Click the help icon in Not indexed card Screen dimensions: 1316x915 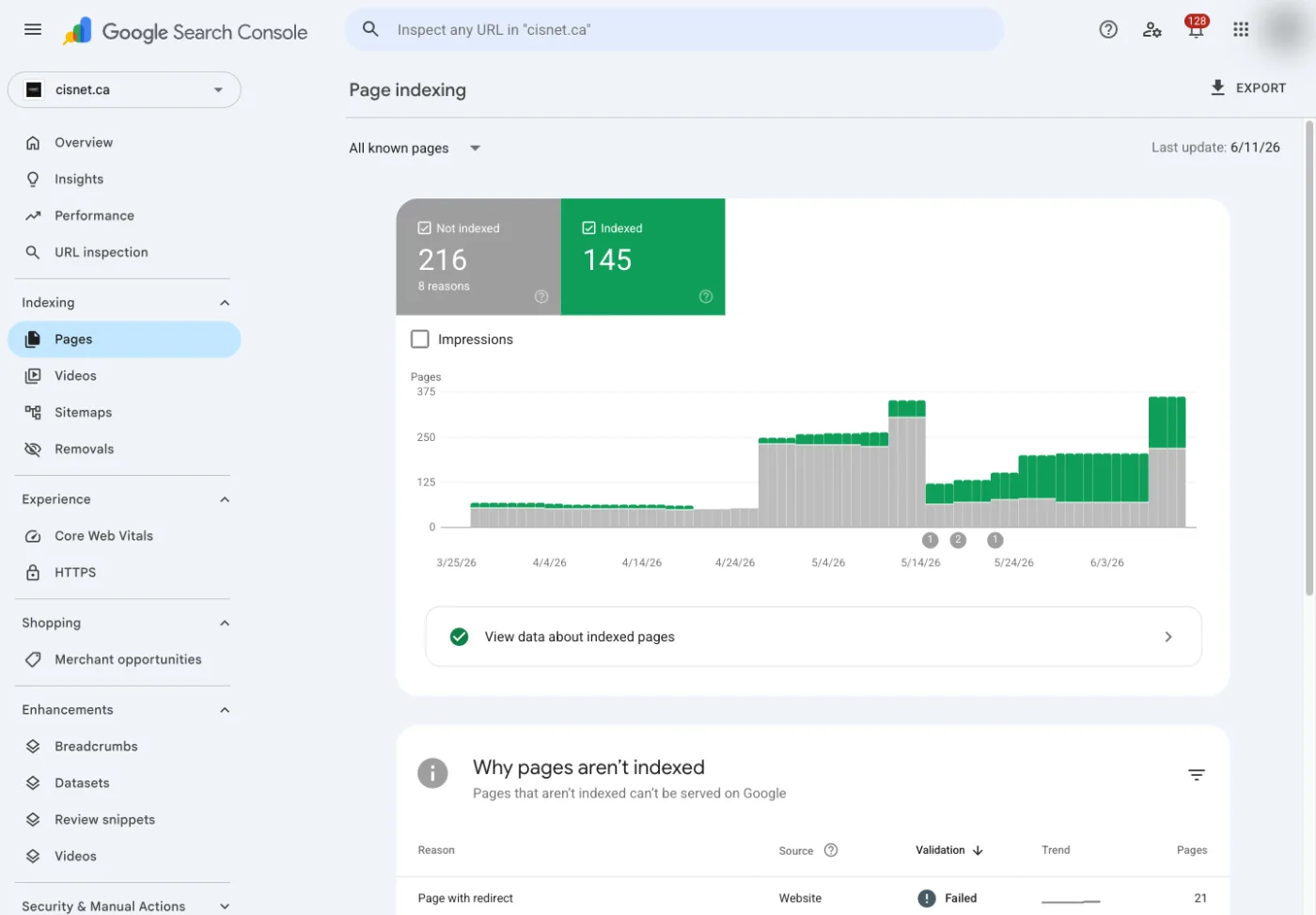541,296
